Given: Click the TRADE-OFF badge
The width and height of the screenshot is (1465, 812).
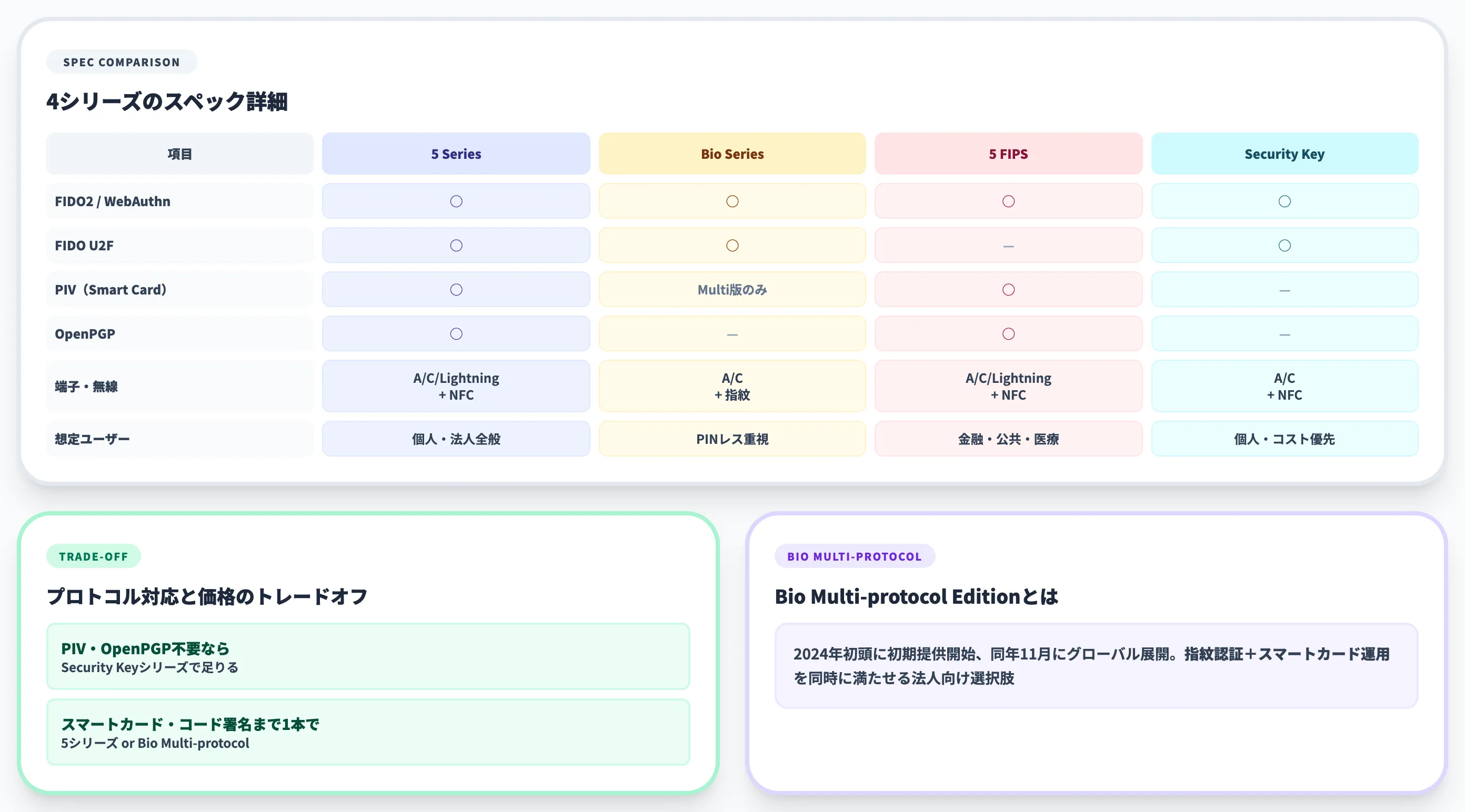Looking at the screenshot, I should point(93,556).
